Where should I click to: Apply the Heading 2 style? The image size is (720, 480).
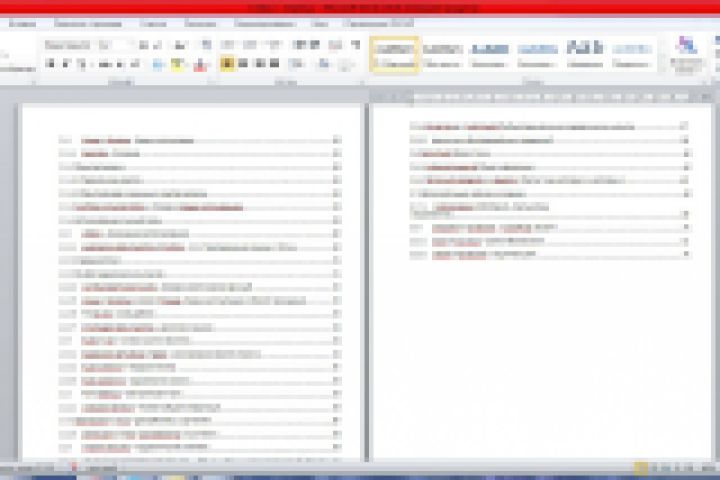click(537, 55)
